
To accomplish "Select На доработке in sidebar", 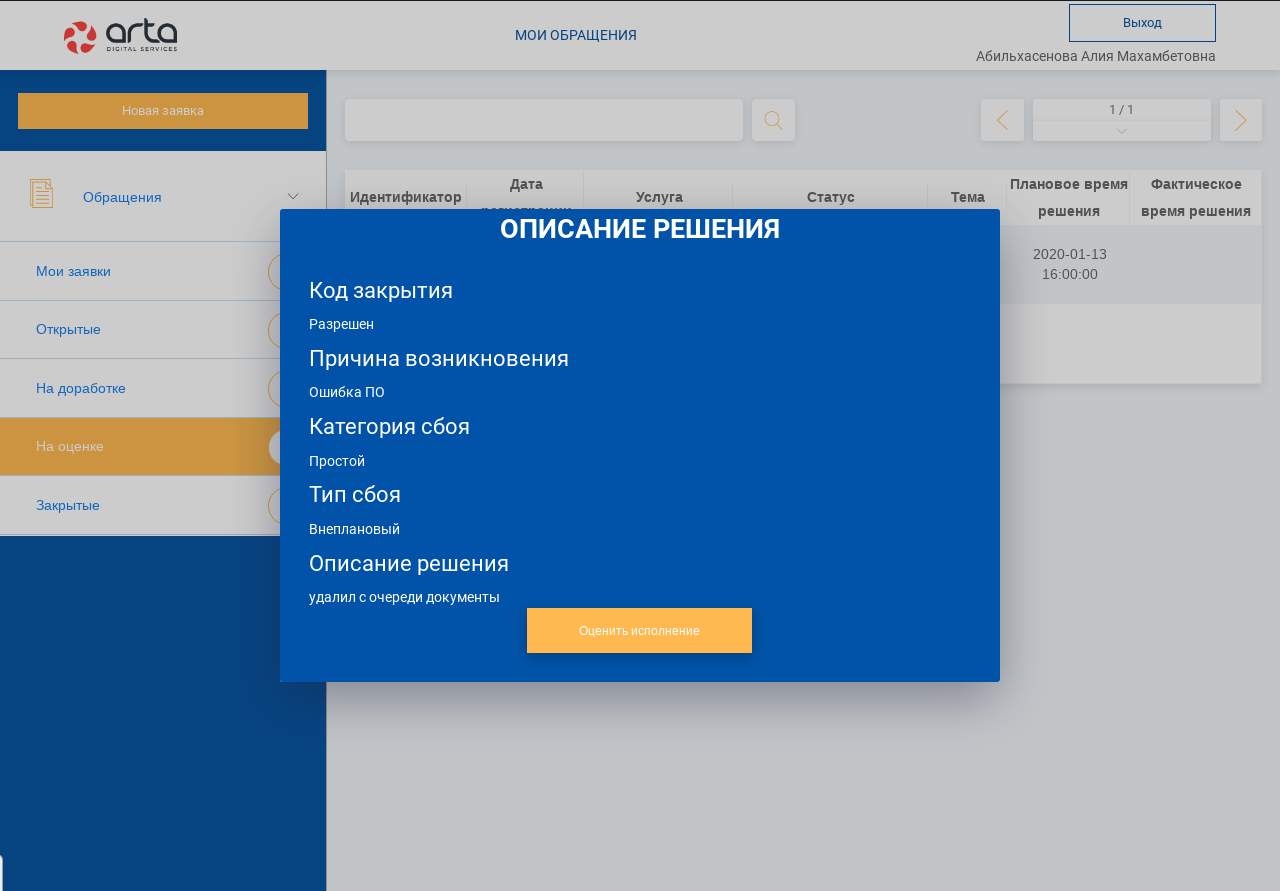I will (163, 388).
